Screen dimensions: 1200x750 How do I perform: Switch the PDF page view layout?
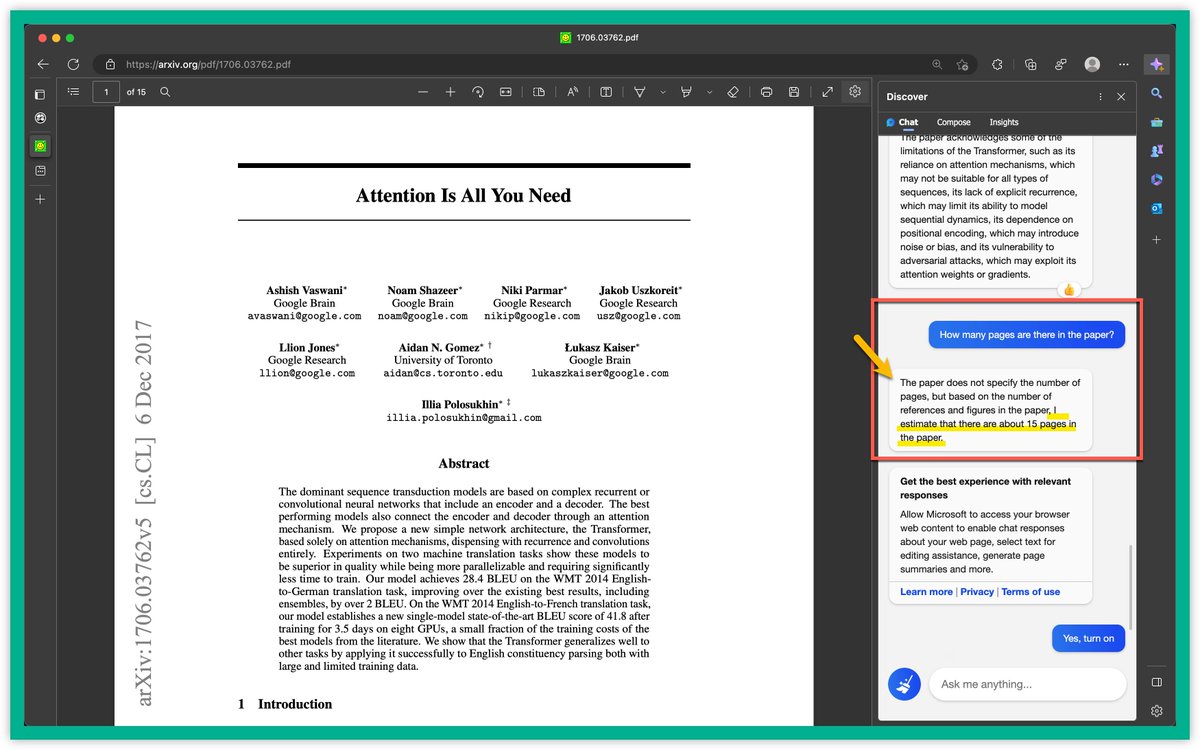point(539,92)
